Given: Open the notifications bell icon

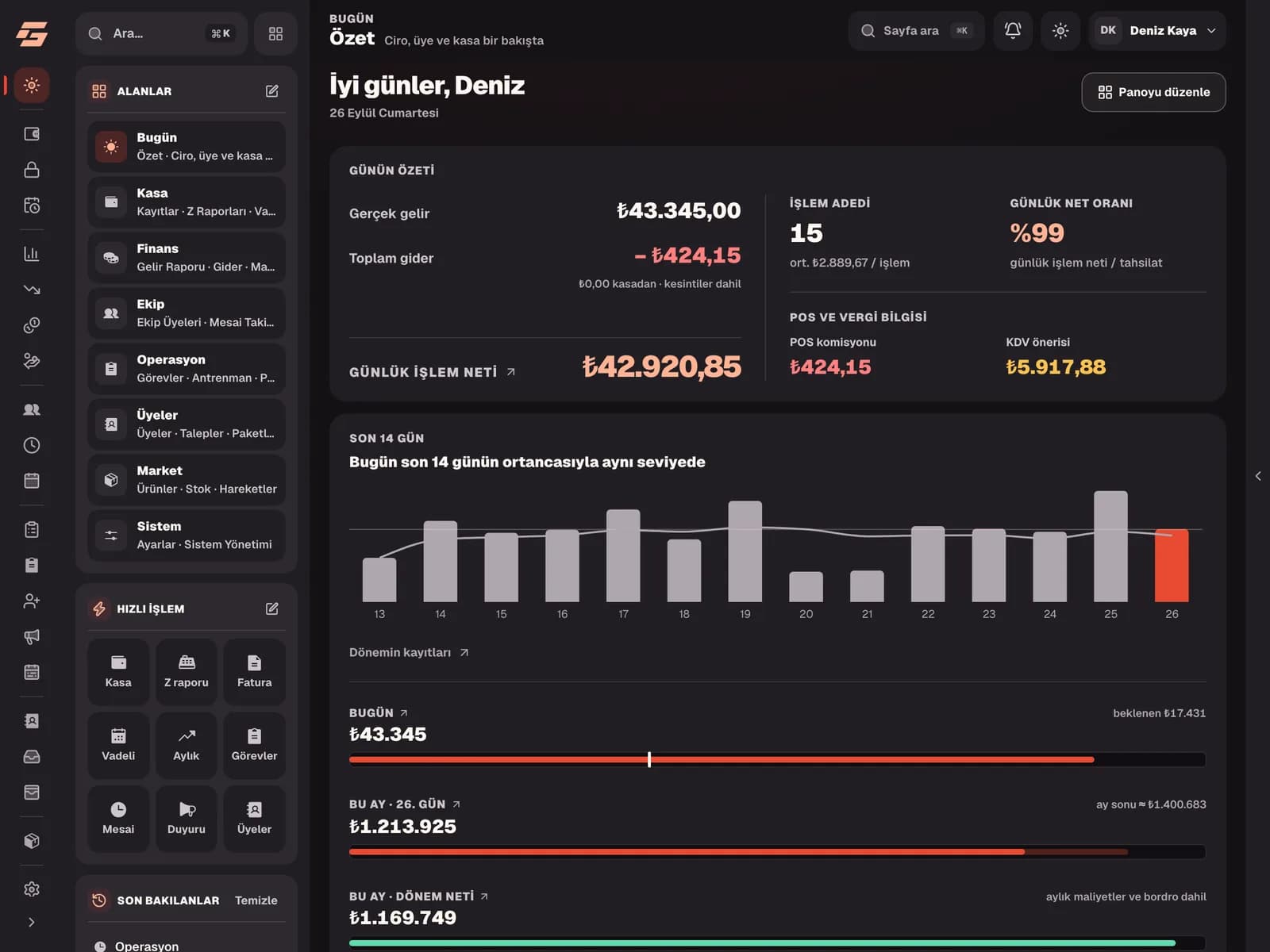Looking at the screenshot, I should pos(1013,31).
